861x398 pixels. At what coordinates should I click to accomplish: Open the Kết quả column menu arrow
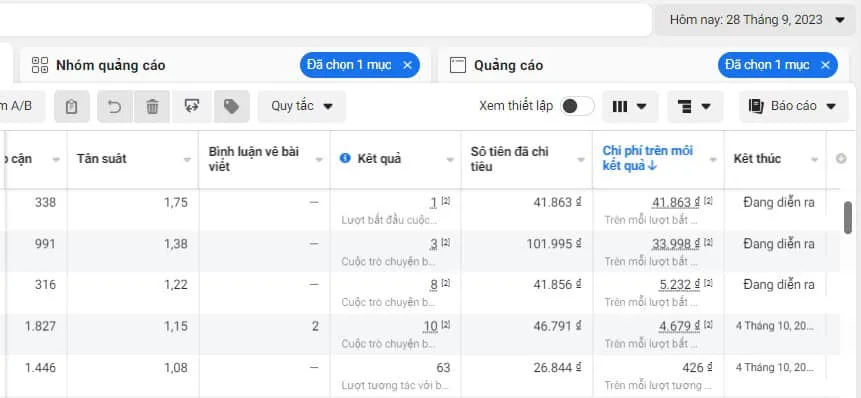tap(450, 160)
